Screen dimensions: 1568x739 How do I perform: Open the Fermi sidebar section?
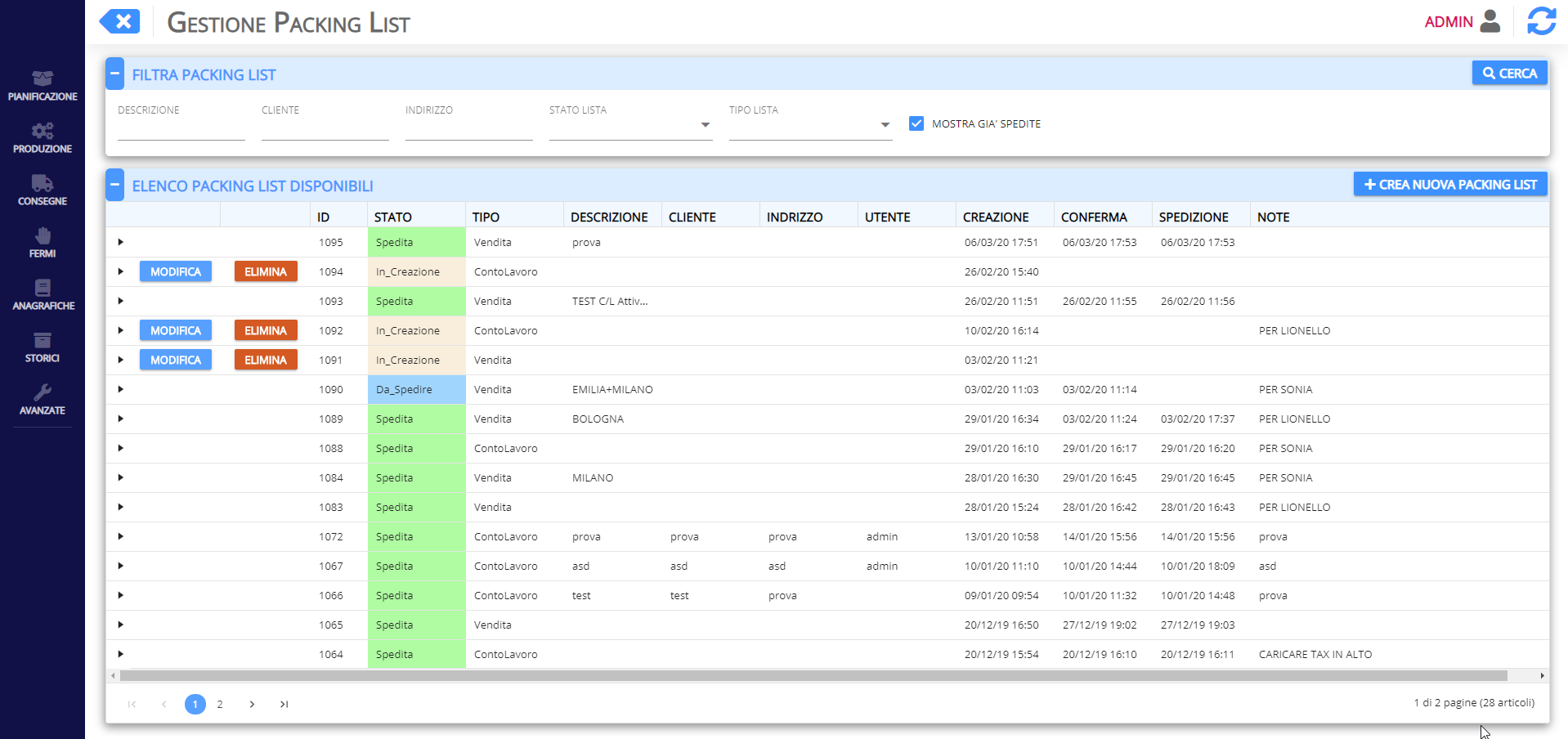coord(43,243)
